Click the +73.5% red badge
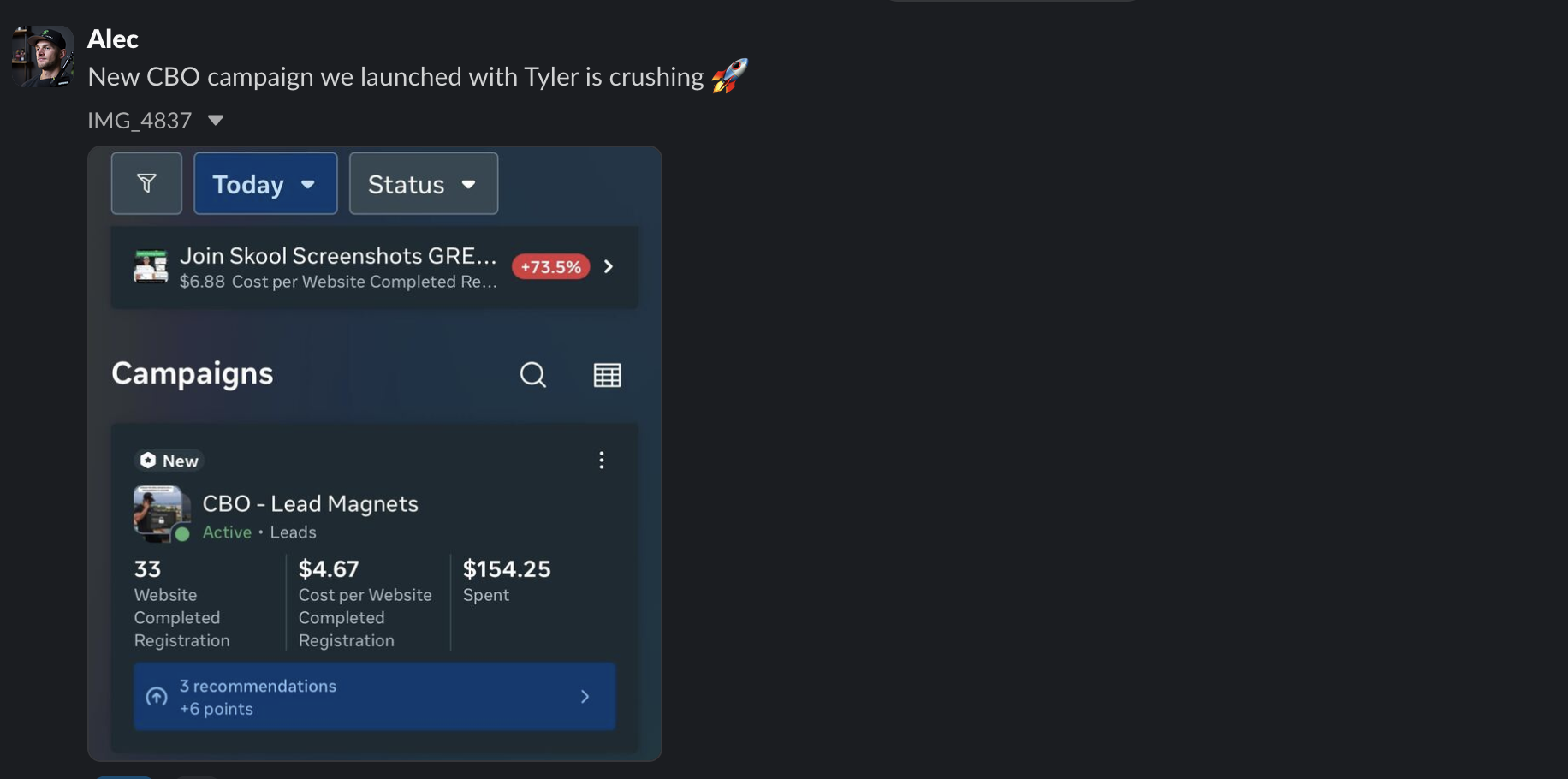This screenshot has width=1568, height=779. [551, 267]
